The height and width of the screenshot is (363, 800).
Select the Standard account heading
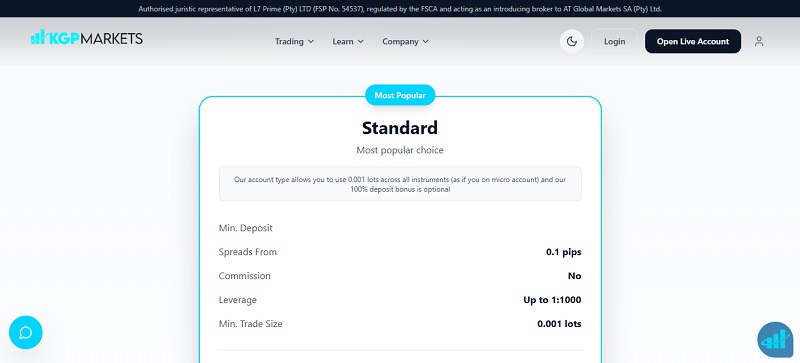pos(400,128)
